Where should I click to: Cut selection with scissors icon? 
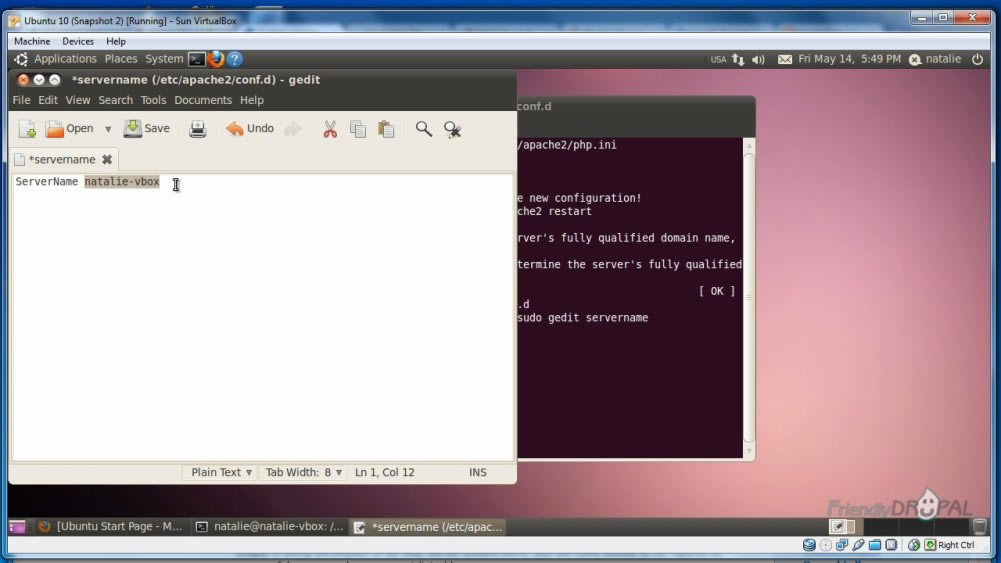329,129
